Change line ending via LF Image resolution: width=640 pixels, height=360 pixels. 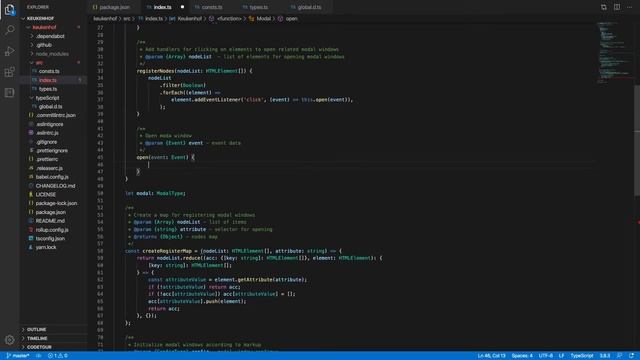pyautogui.click(x=561, y=356)
